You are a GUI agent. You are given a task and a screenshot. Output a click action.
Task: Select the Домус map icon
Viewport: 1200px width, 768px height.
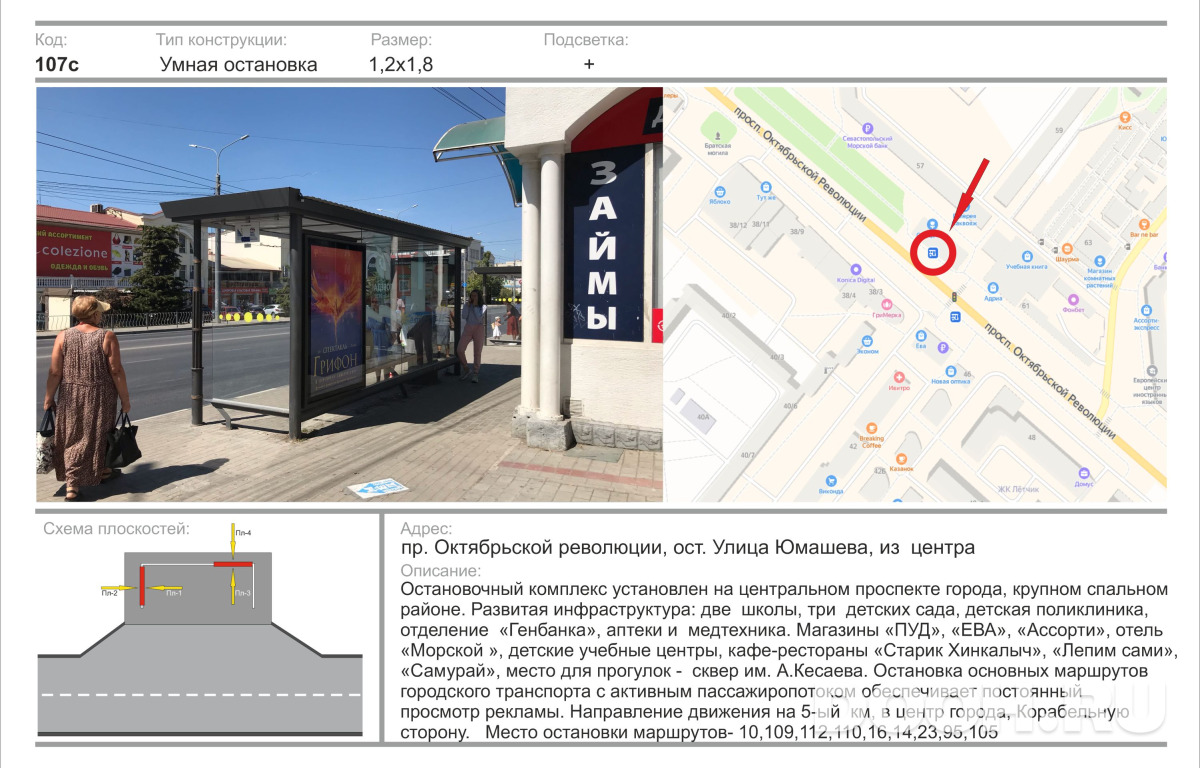point(1083,471)
